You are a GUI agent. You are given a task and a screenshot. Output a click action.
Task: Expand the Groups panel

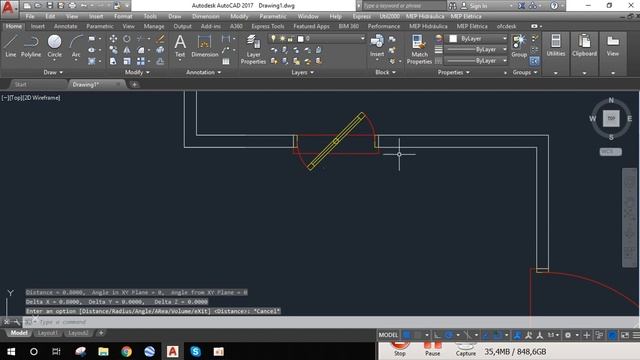pos(525,72)
